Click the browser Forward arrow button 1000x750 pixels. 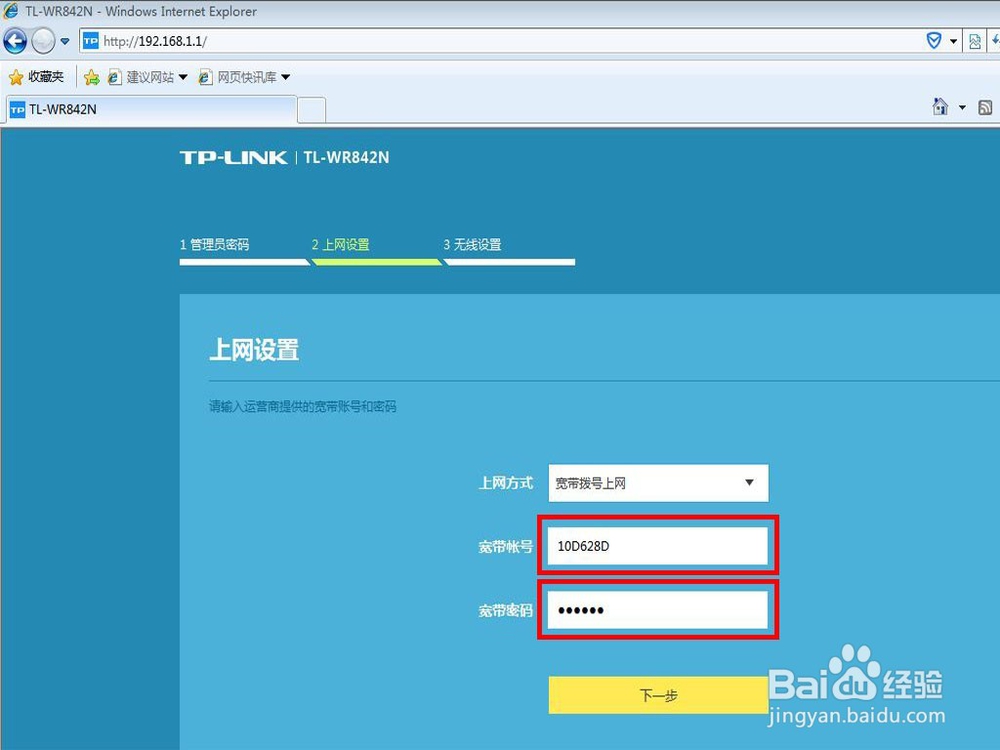point(43,41)
